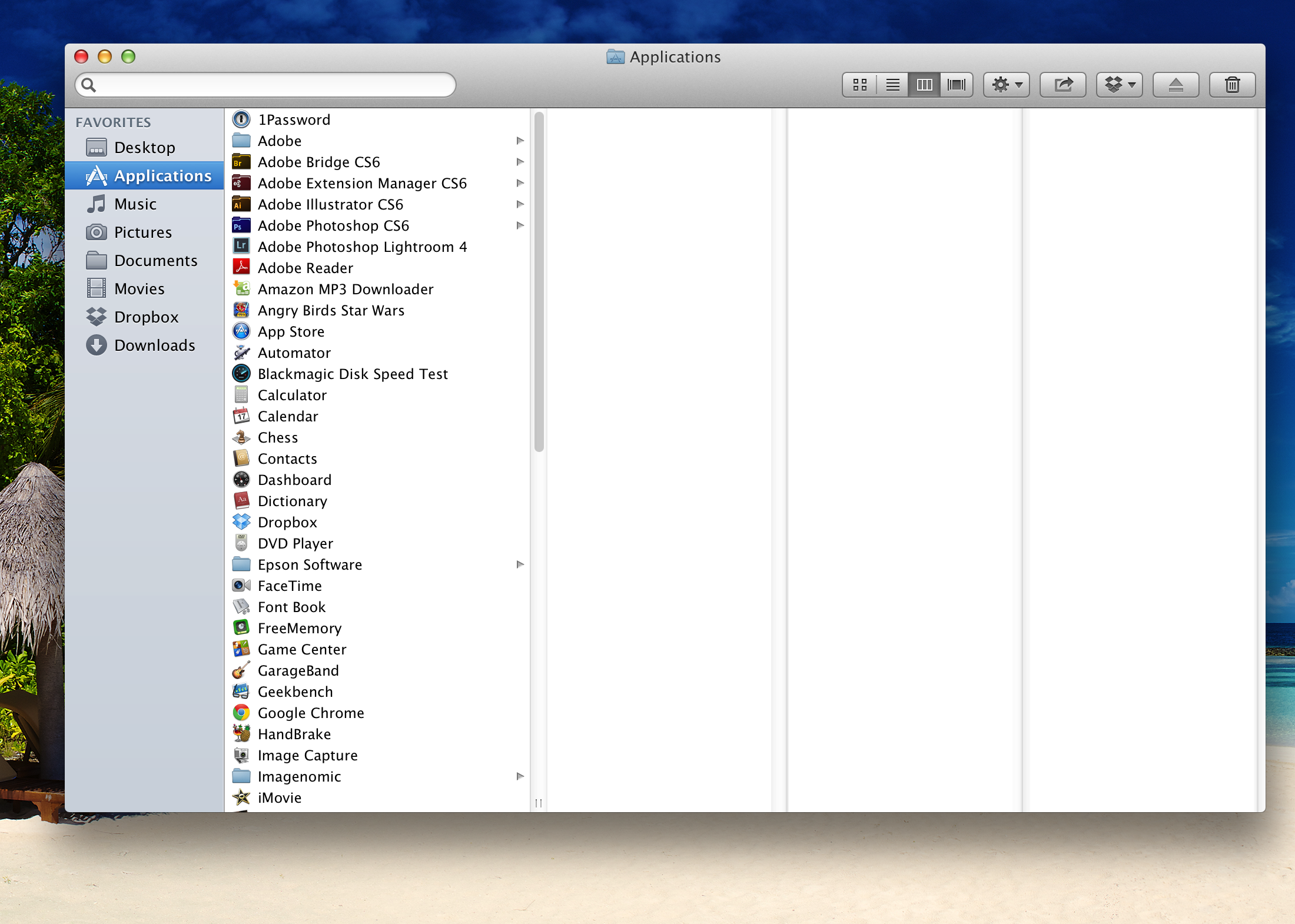
Task: Open Pictures in the sidebar
Action: point(144,232)
